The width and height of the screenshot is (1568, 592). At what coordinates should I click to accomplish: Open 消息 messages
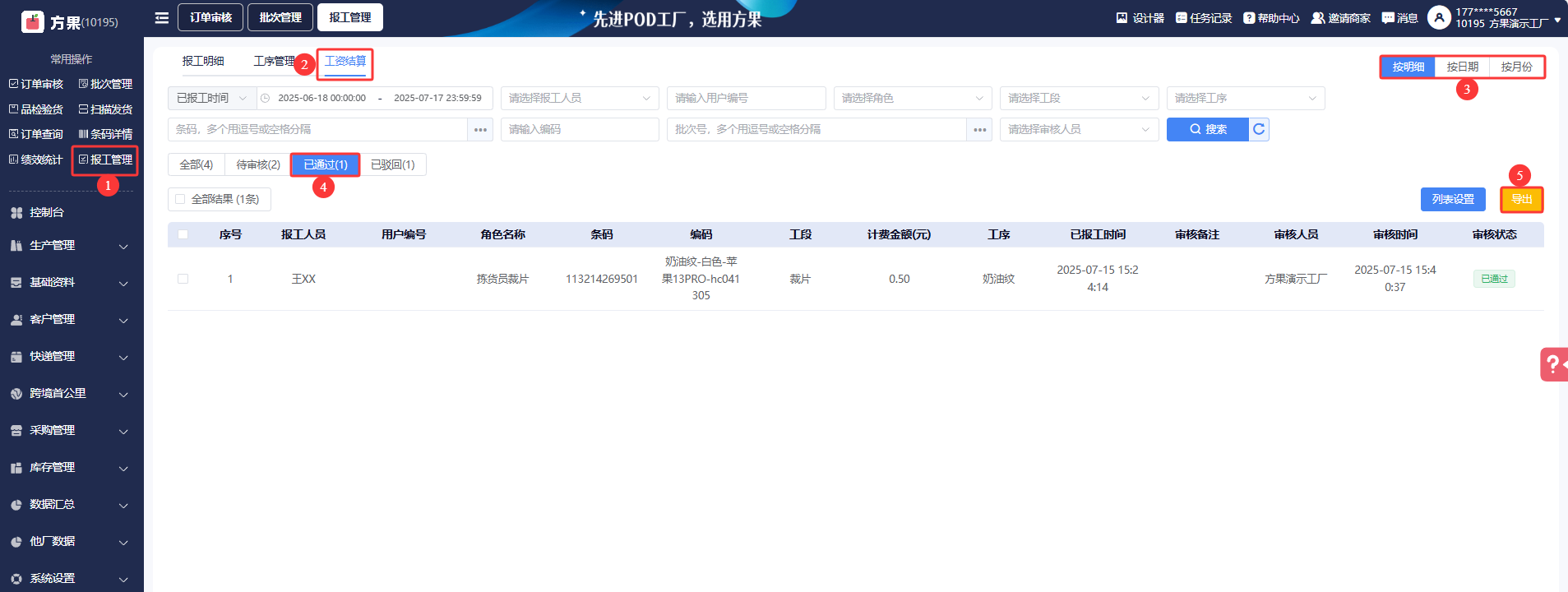[x=1399, y=18]
